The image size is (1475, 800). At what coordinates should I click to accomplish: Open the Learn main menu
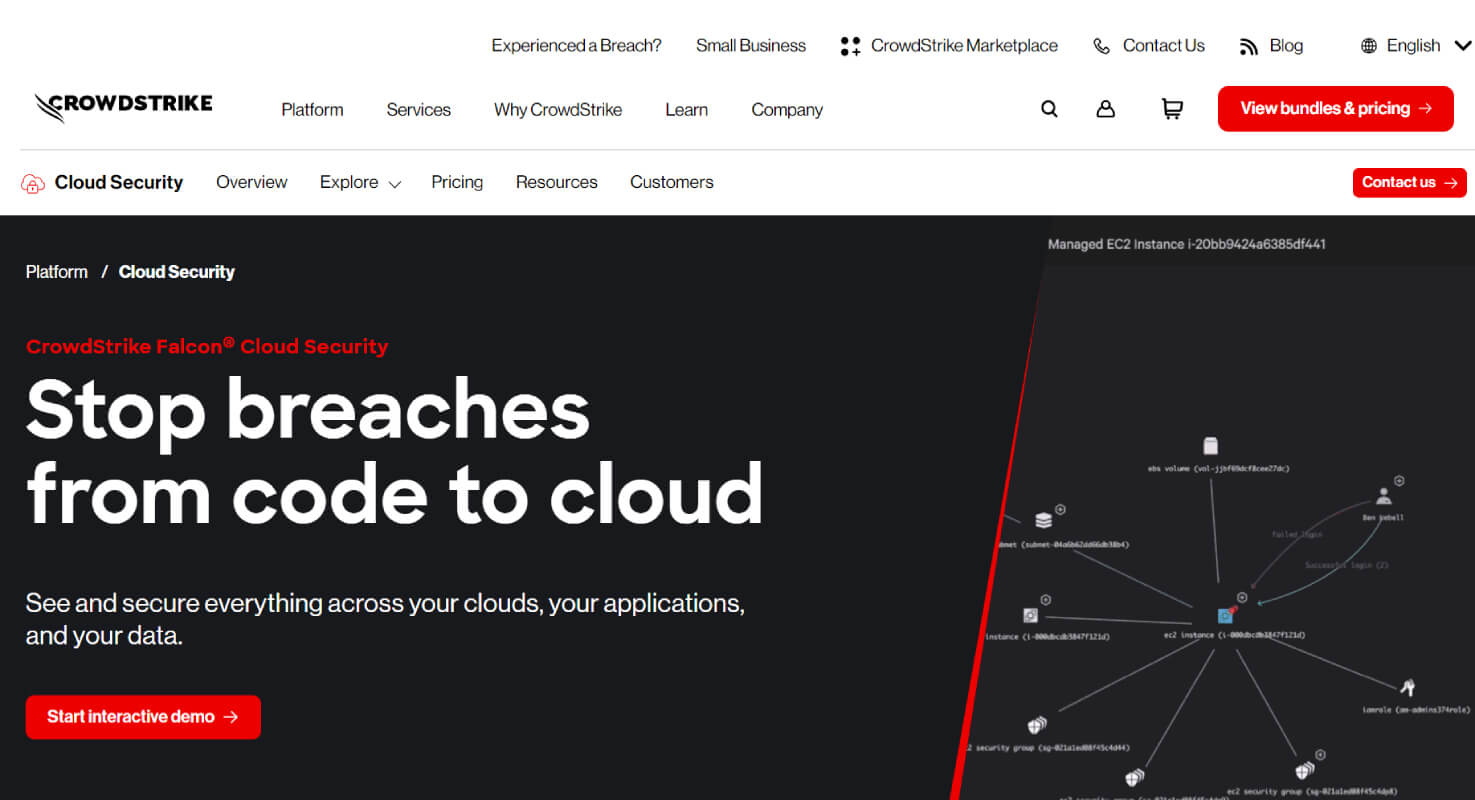(687, 110)
